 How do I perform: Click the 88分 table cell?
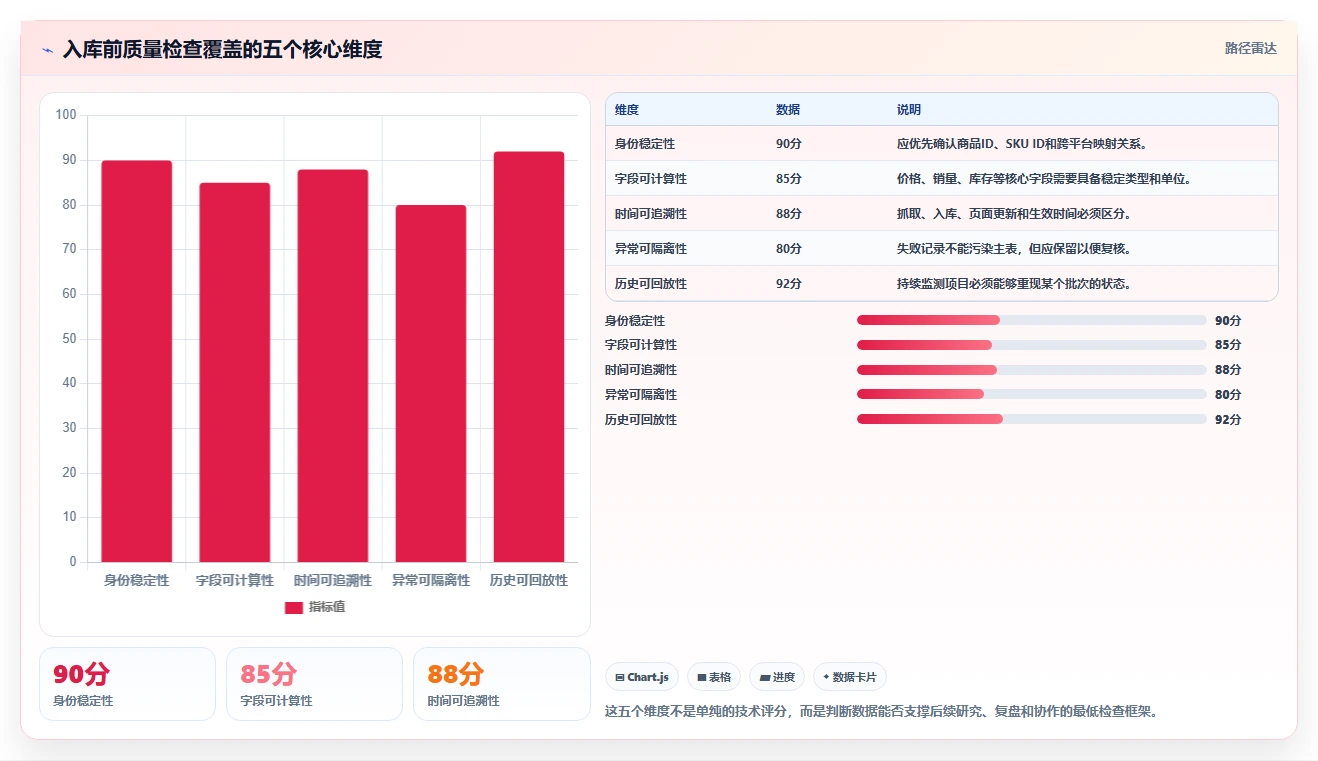click(789, 213)
